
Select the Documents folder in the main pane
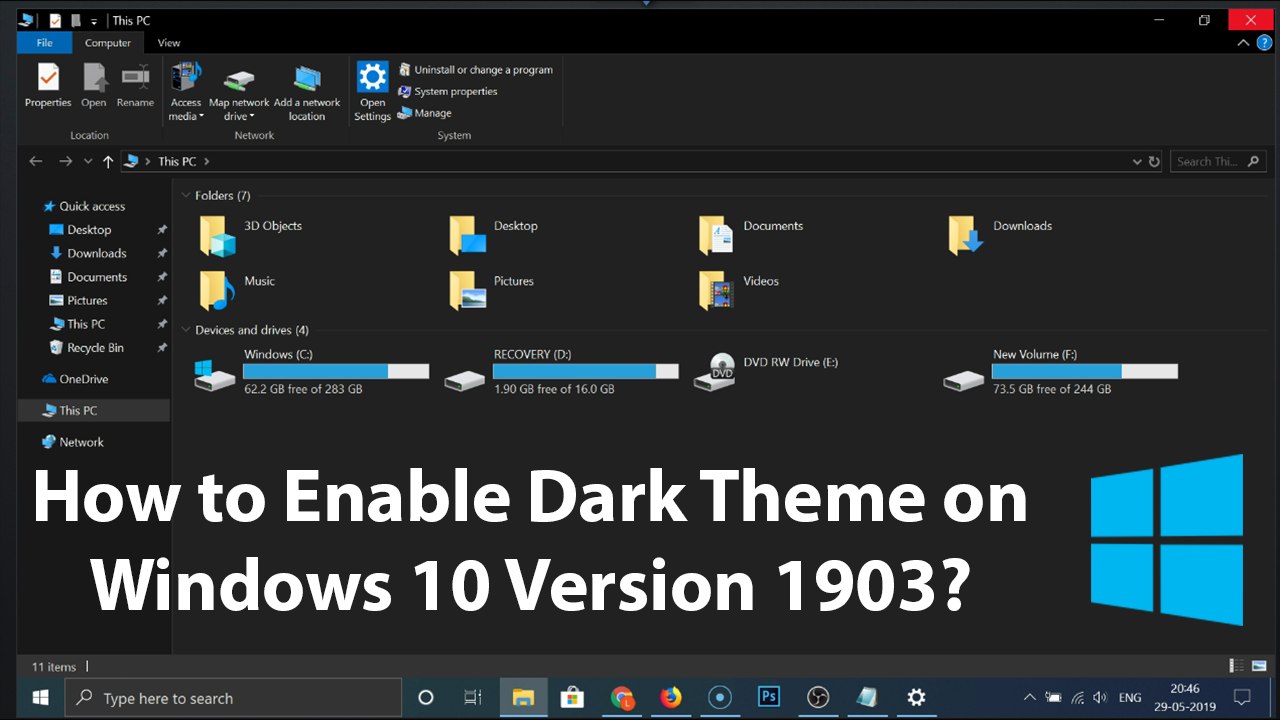point(750,236)
